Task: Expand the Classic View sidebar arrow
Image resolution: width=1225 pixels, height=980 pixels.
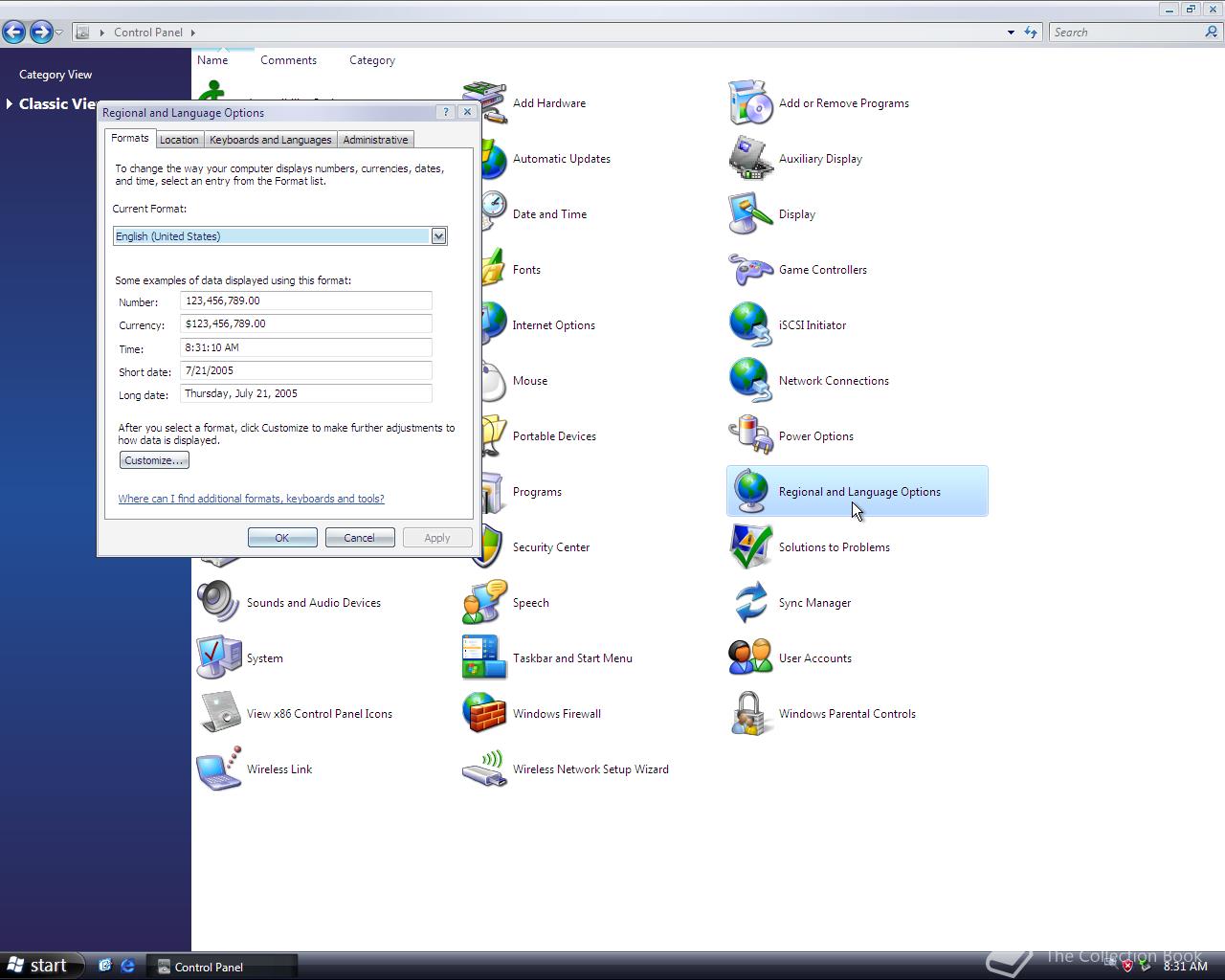Action: (9, 103)
